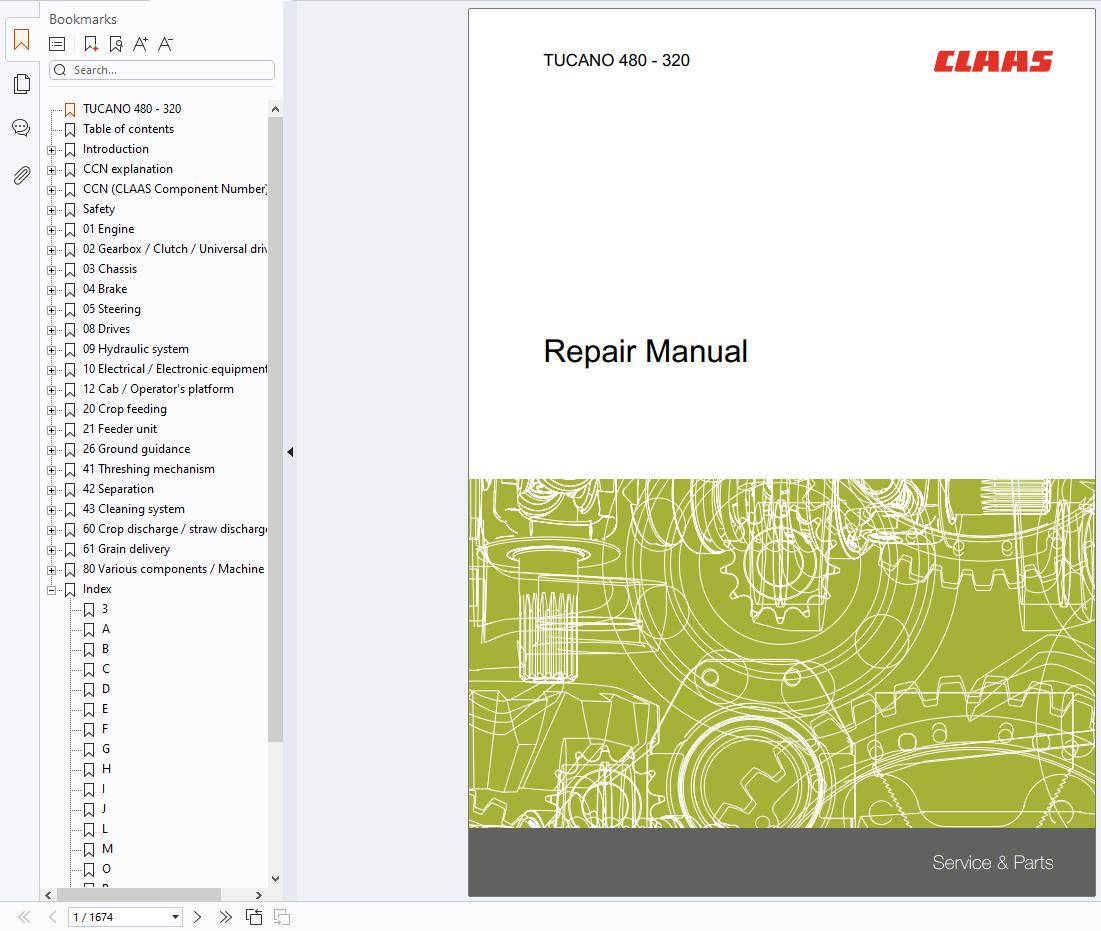Screen dimensions: 1101x931
Task: Expand the Introduction bookmark
Action: (x=51, y=150)
